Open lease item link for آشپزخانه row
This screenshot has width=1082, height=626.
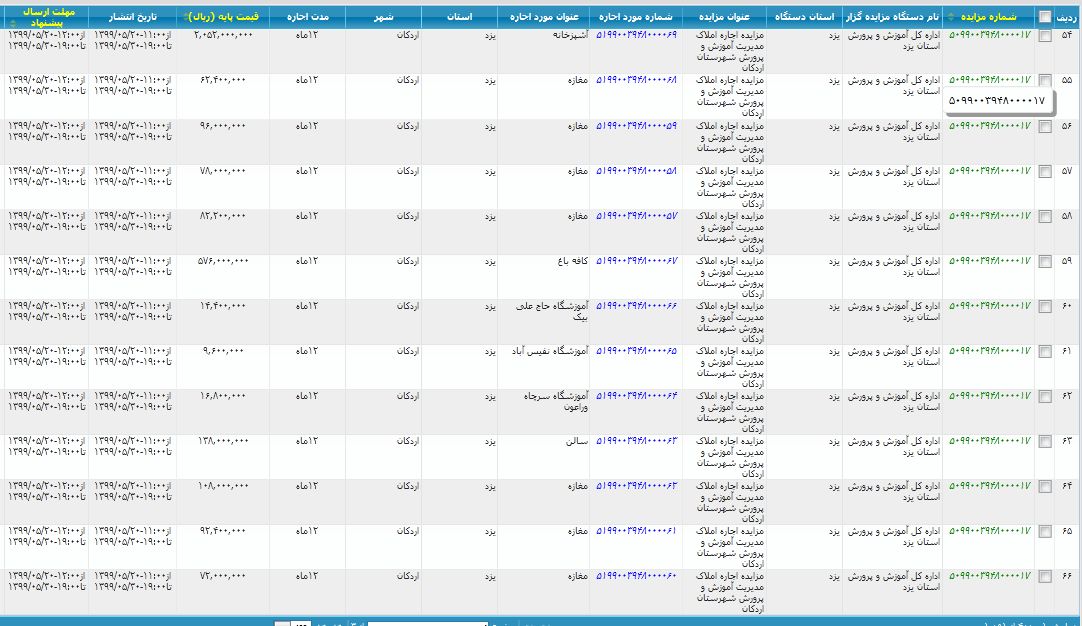pos(637,35)
